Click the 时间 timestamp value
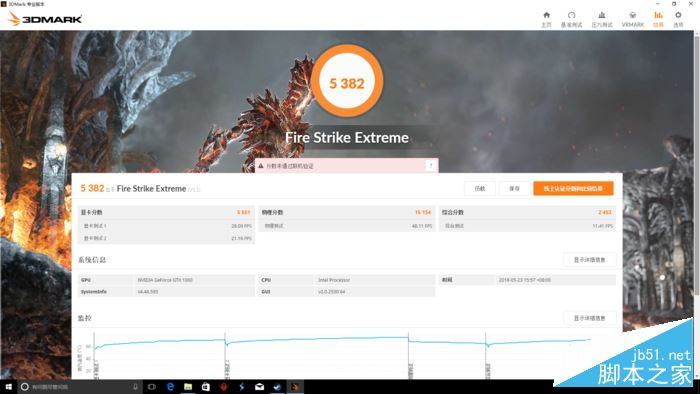Screen dimensions: 700x394 525,280
